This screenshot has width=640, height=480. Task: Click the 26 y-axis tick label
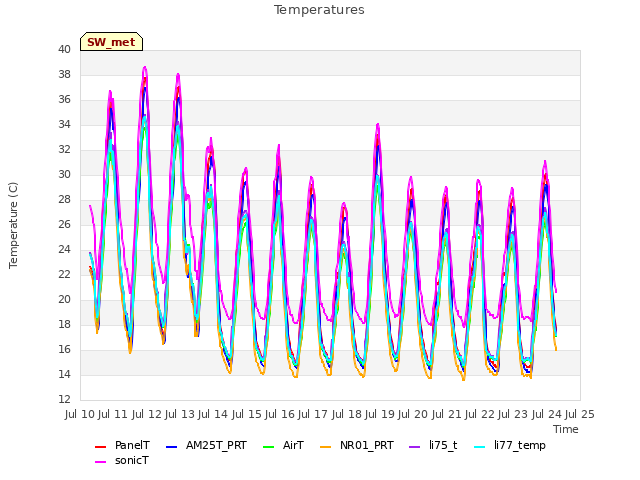point(64,224)
